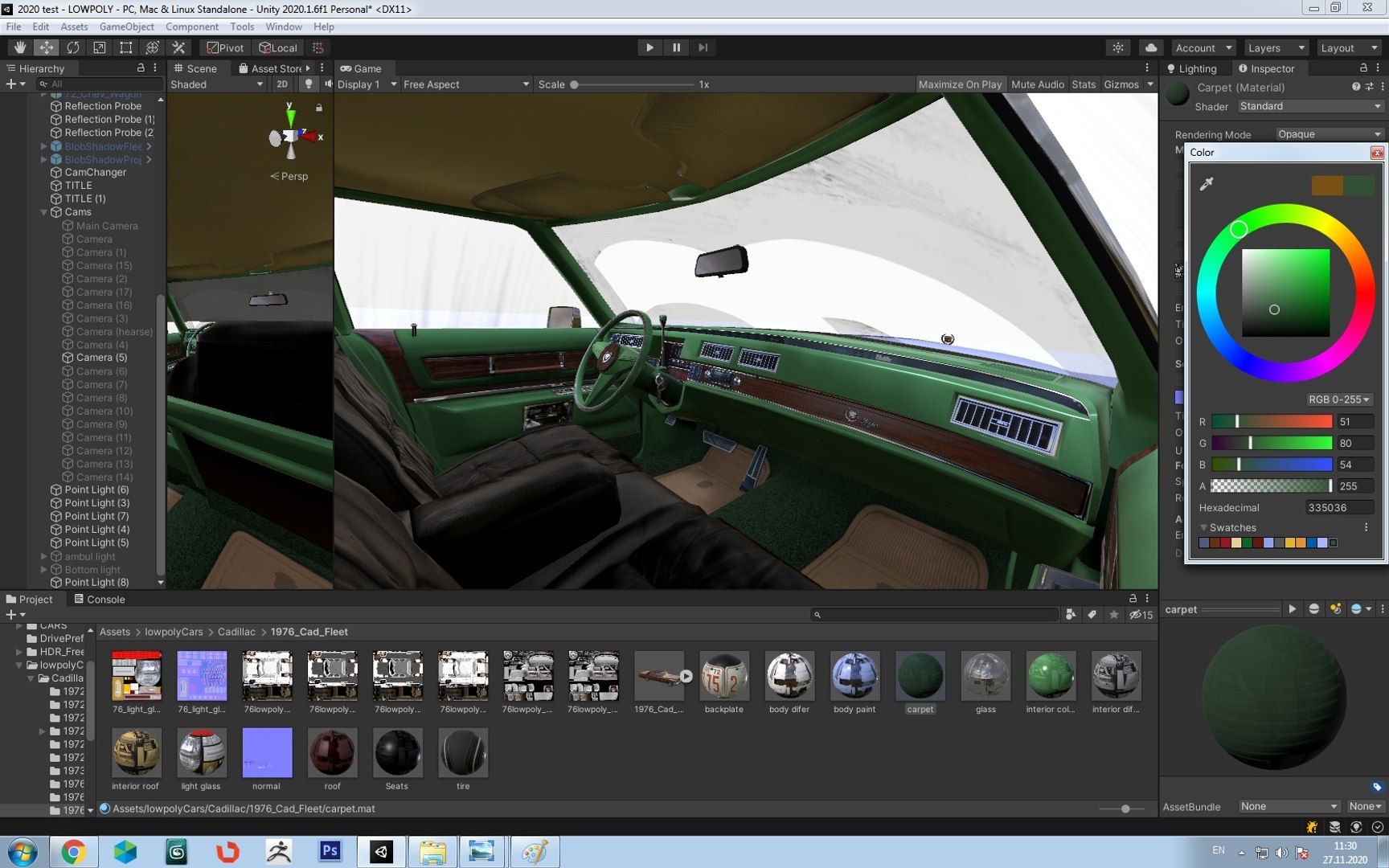Select the Scale tool
The height and width of the screenshot is (868, 1389).
(100, 47)
